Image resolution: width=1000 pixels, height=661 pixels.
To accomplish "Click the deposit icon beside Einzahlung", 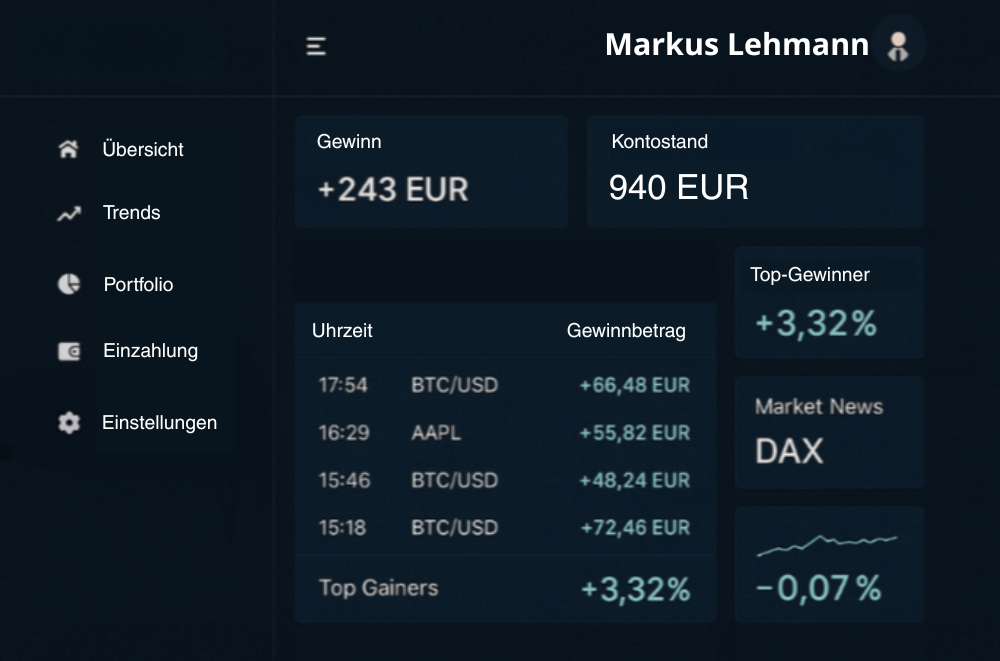I will click(67, 350).
